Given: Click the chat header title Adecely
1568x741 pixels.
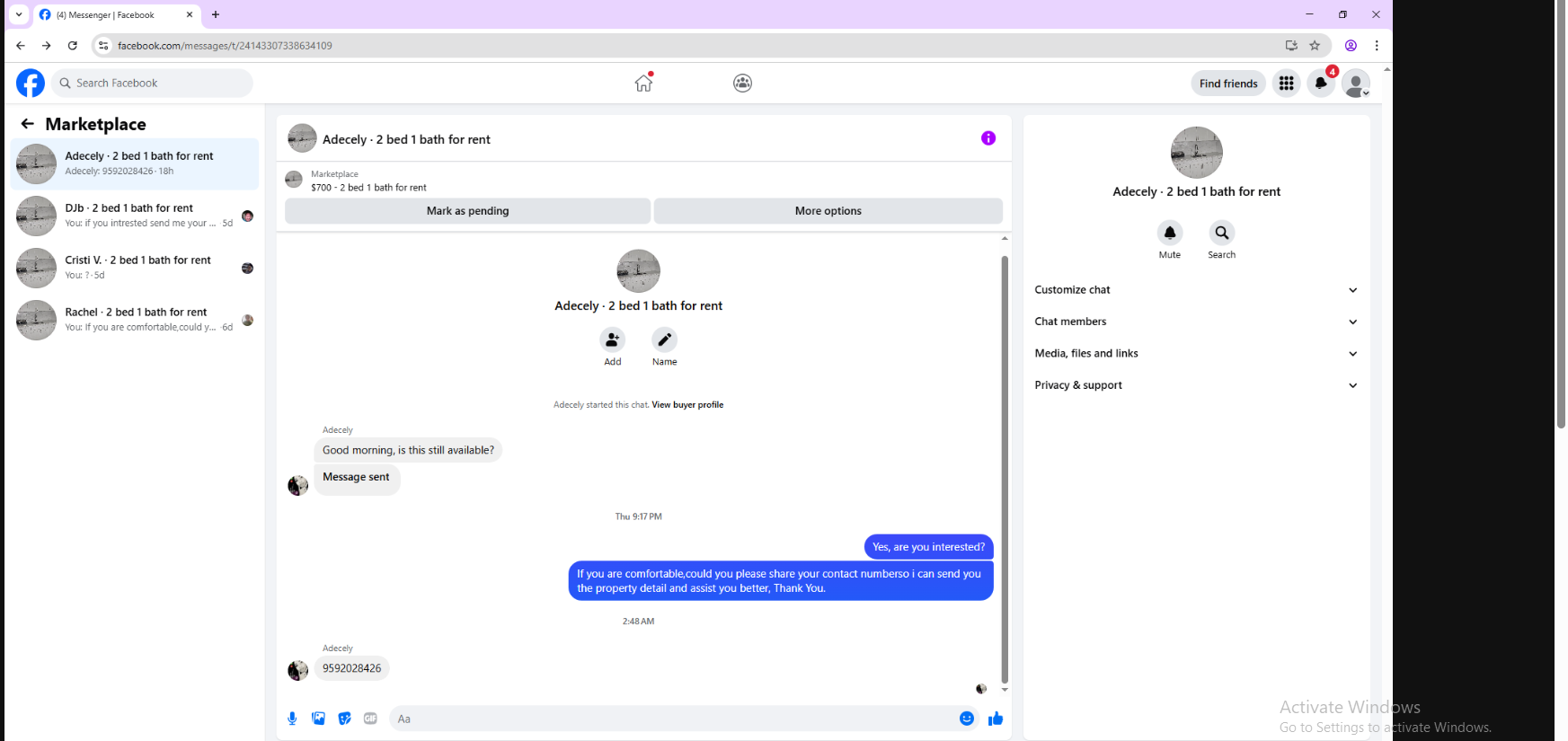Looking at the screenshot, I should coord(406,139).
